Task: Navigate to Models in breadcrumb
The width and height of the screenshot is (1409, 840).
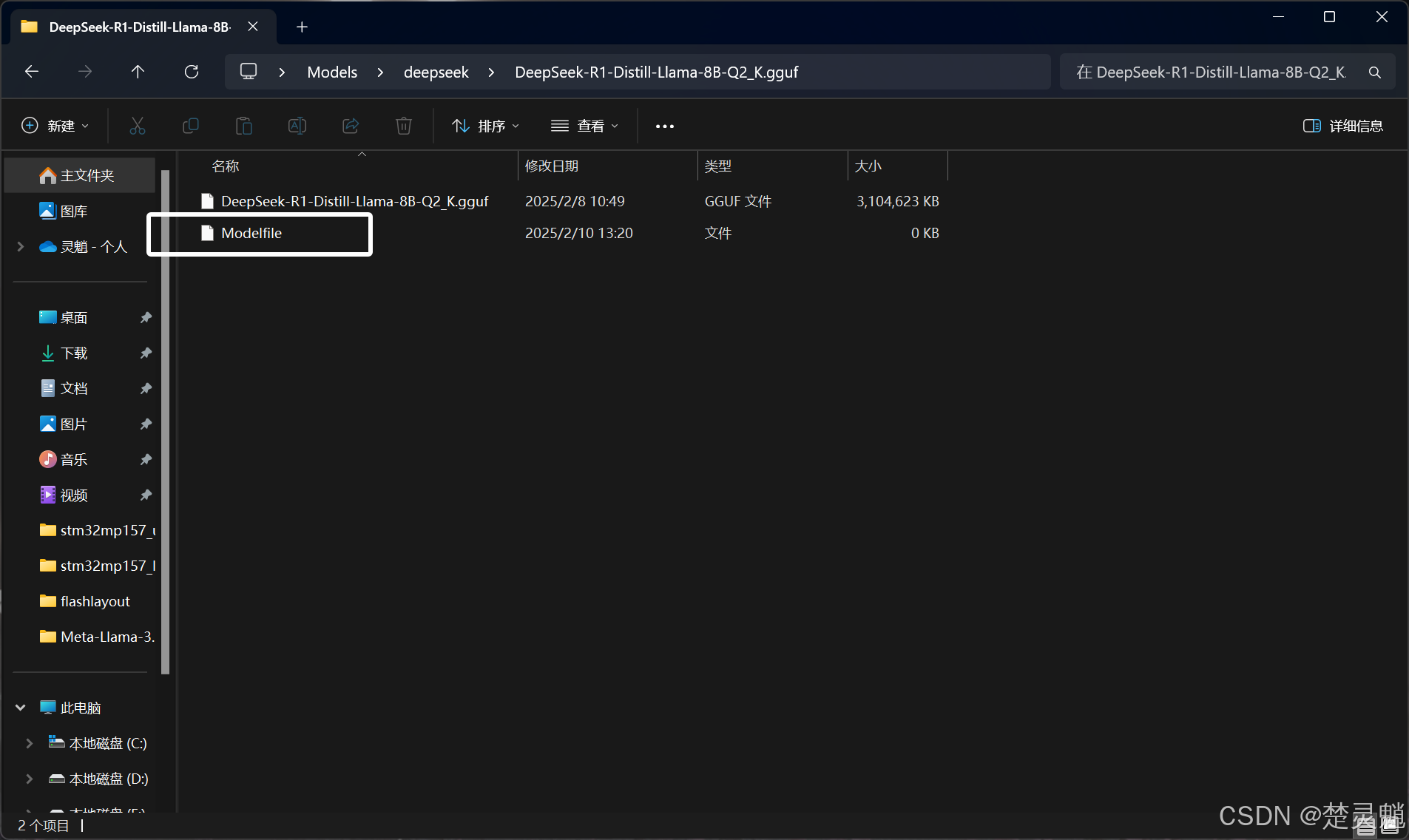Action: [x=332, y=72]
